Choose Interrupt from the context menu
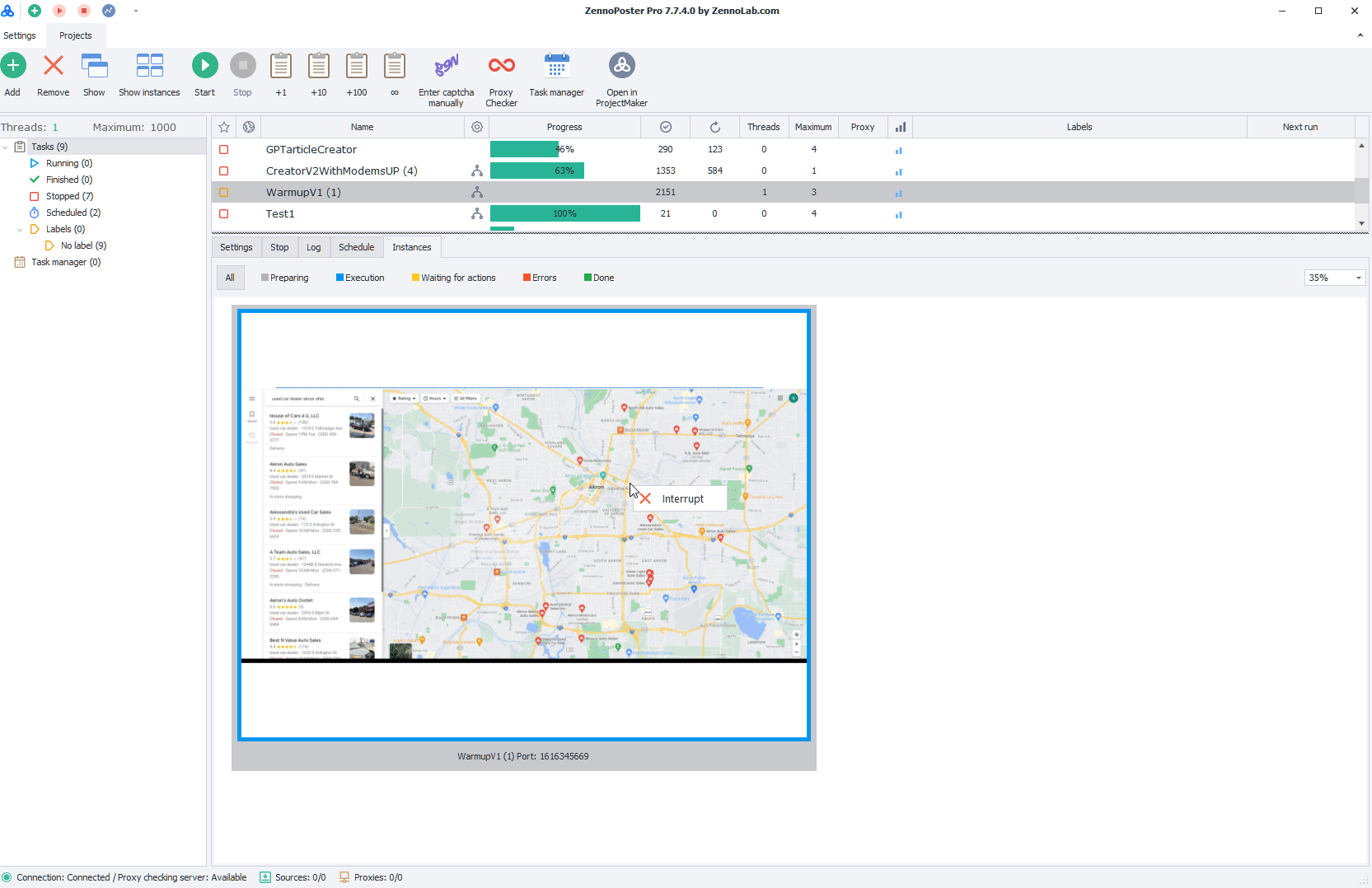 [681, 498]
